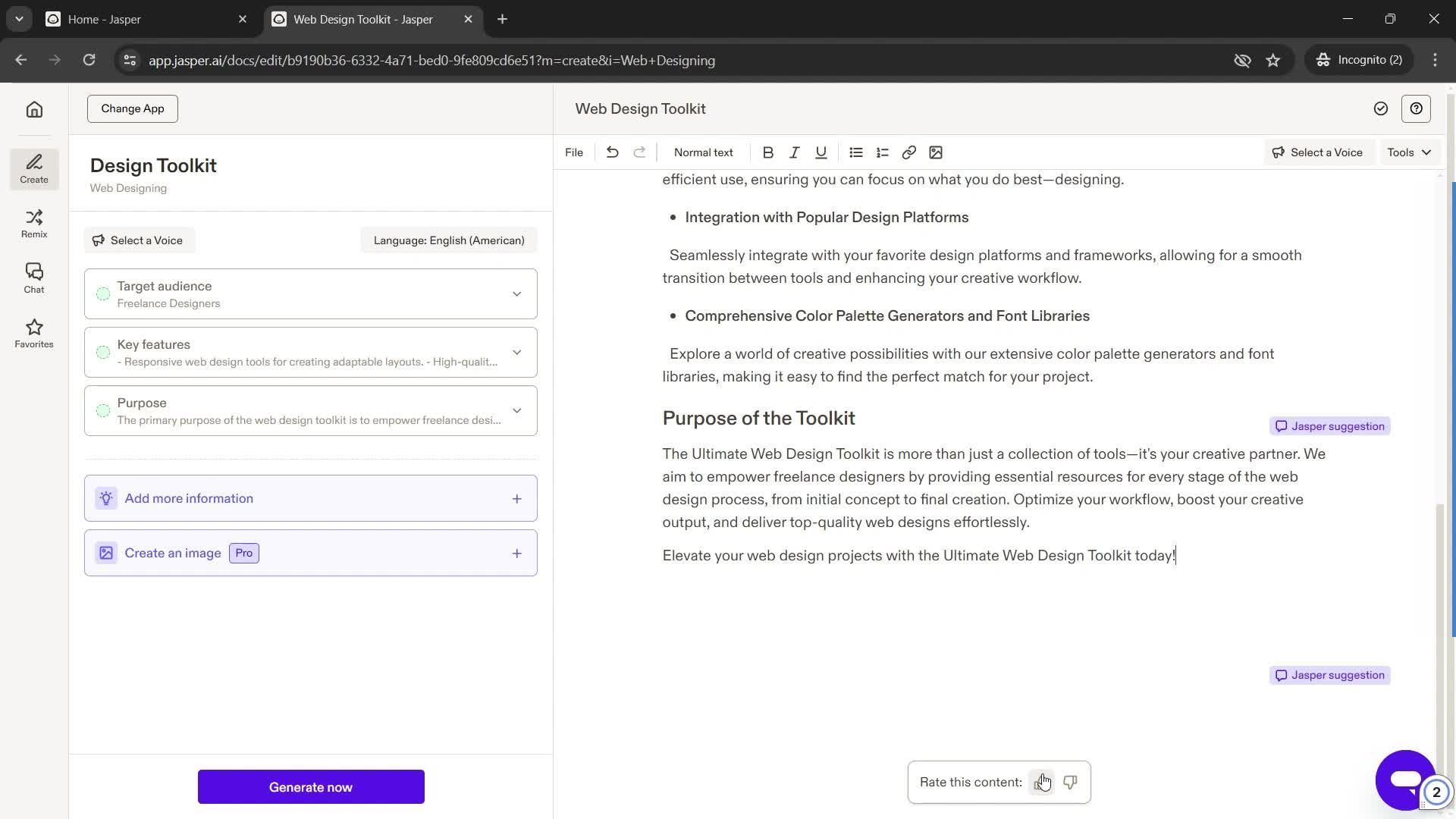Expand the Key features section
This screenshot has width=1456, height=819.
click(519, 352)
